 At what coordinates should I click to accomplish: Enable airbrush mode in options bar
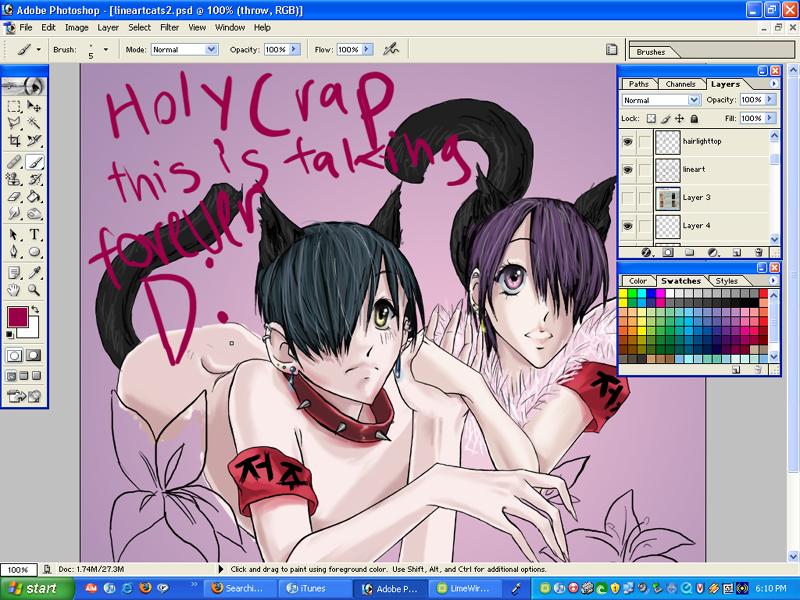tap(391, 49)
